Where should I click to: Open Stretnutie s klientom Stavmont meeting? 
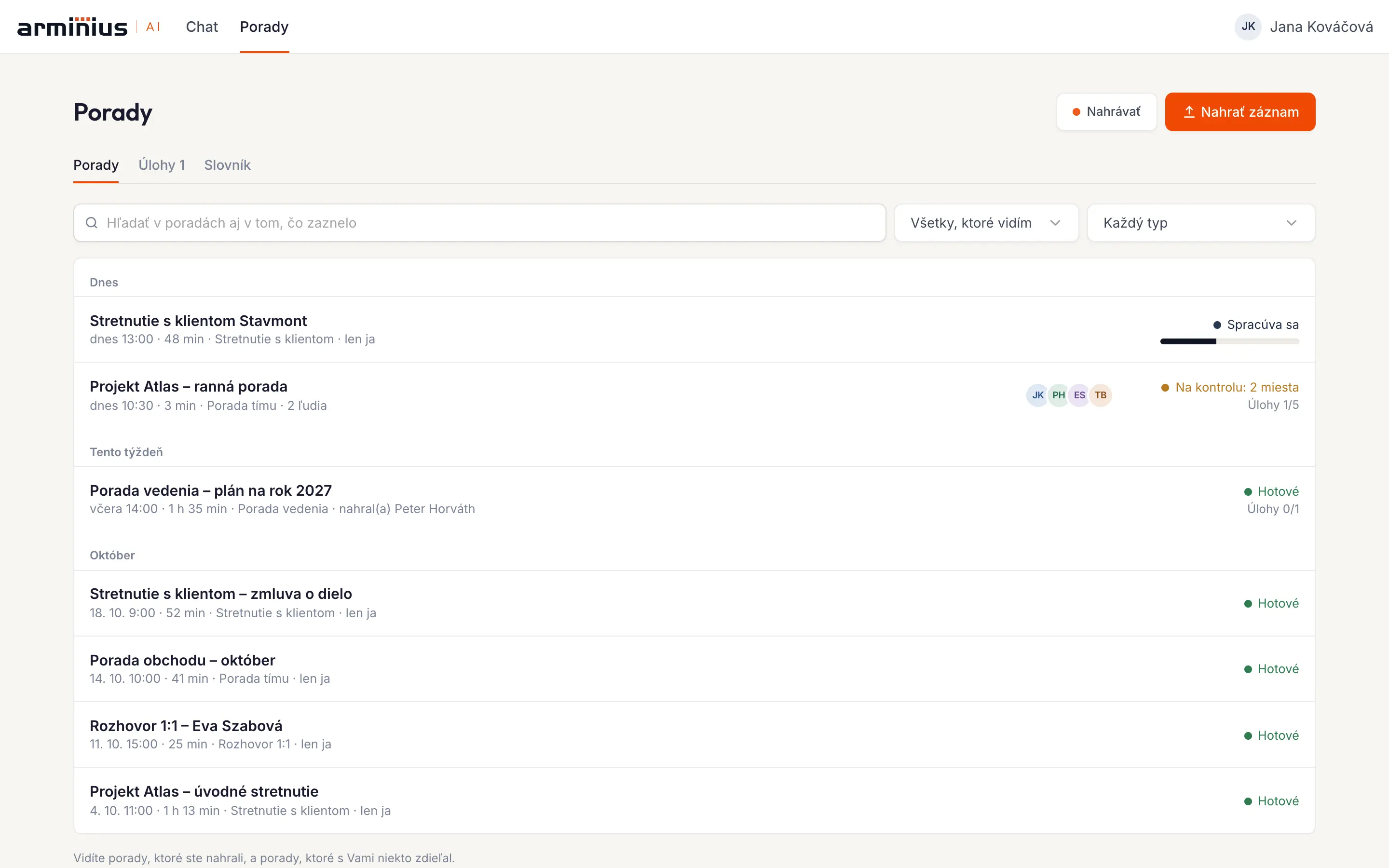point(694,329)
